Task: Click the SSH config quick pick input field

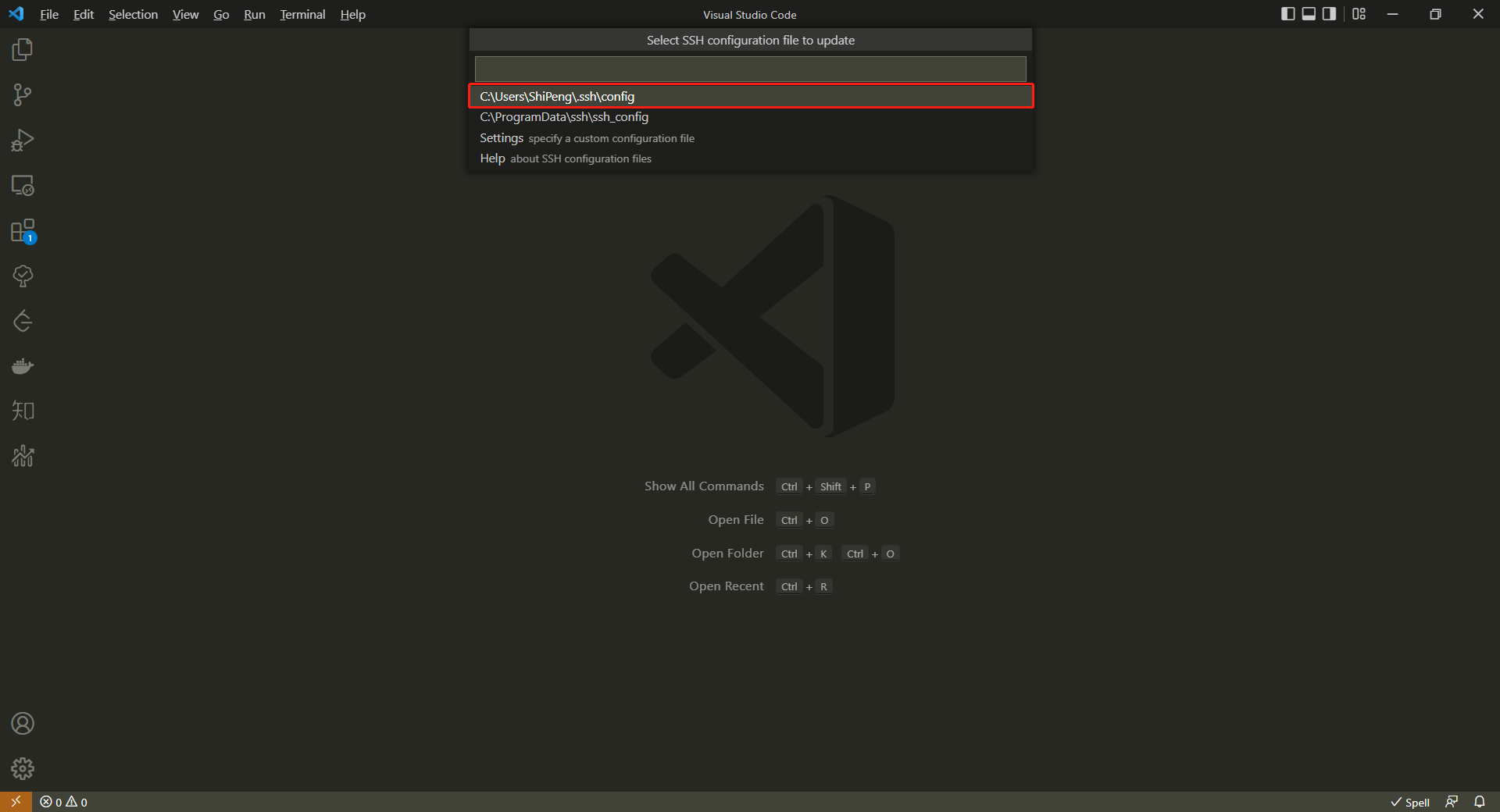Action: (749, 69)
